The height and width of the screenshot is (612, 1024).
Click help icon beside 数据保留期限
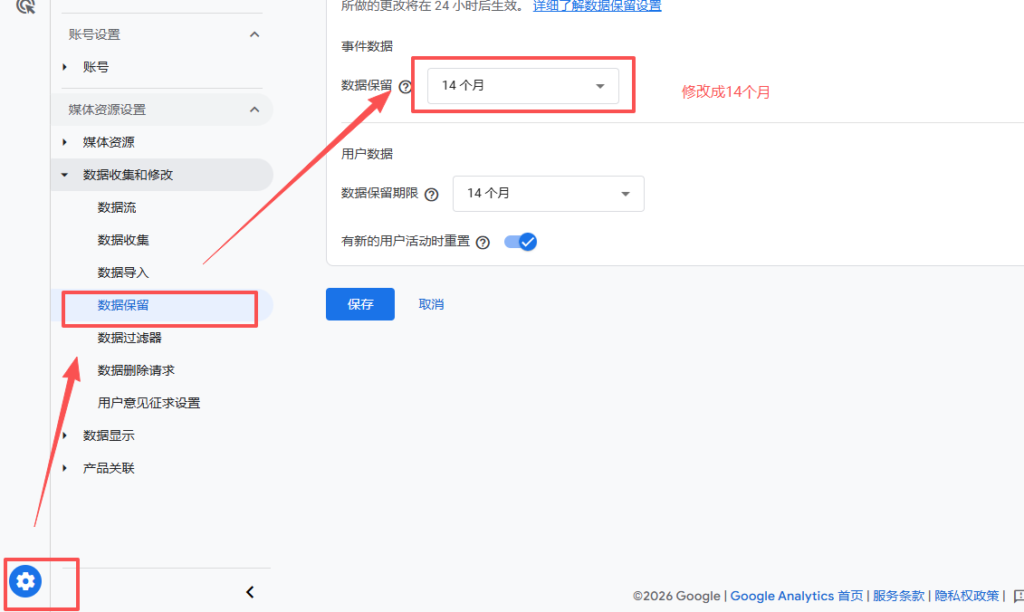click(431, 194)
